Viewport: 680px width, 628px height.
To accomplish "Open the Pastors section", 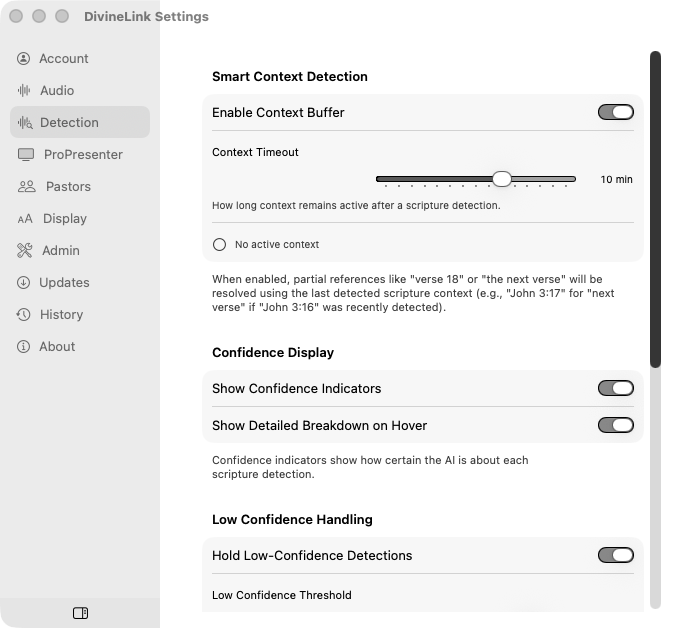I will click(80, 186).
